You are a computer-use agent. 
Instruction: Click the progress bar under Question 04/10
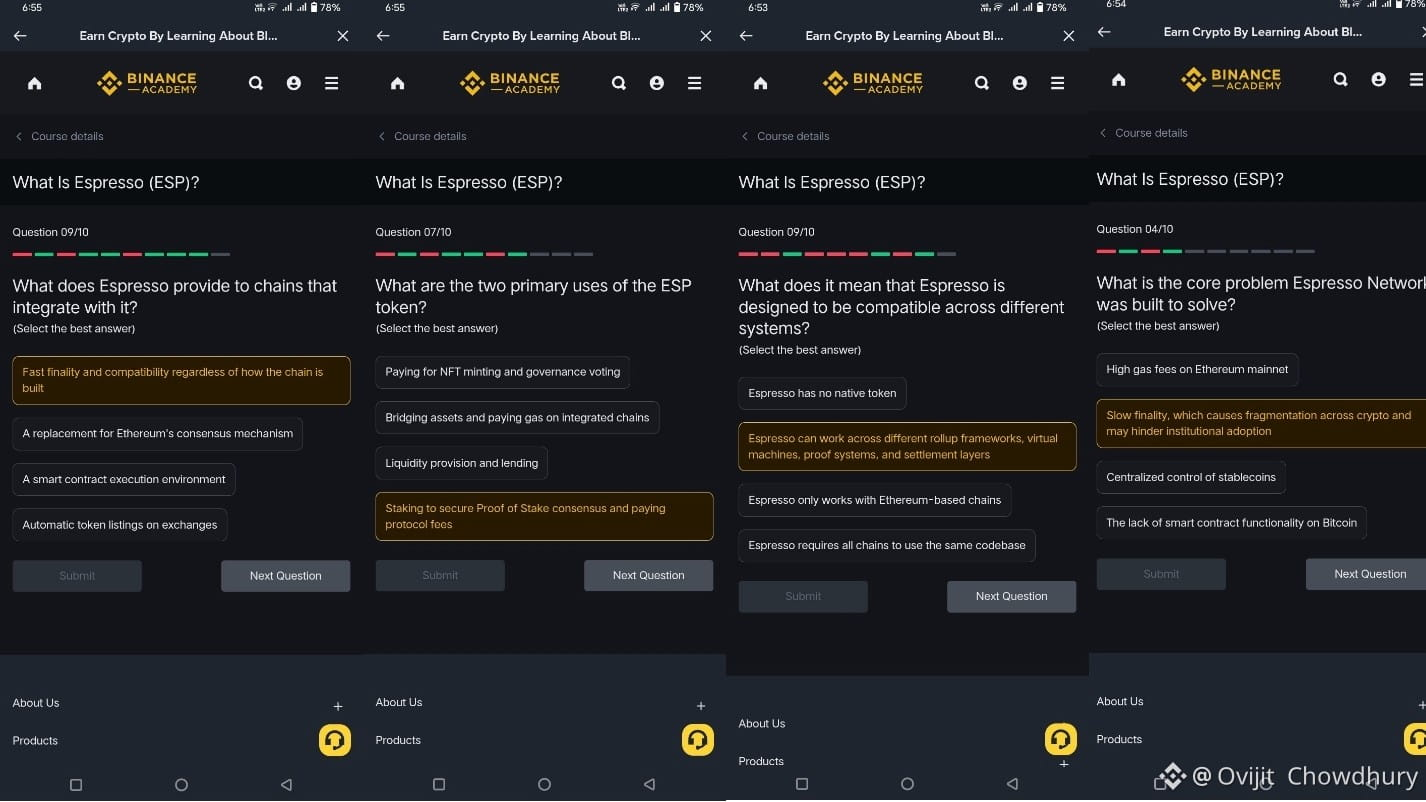click(x=1205, y=251)
